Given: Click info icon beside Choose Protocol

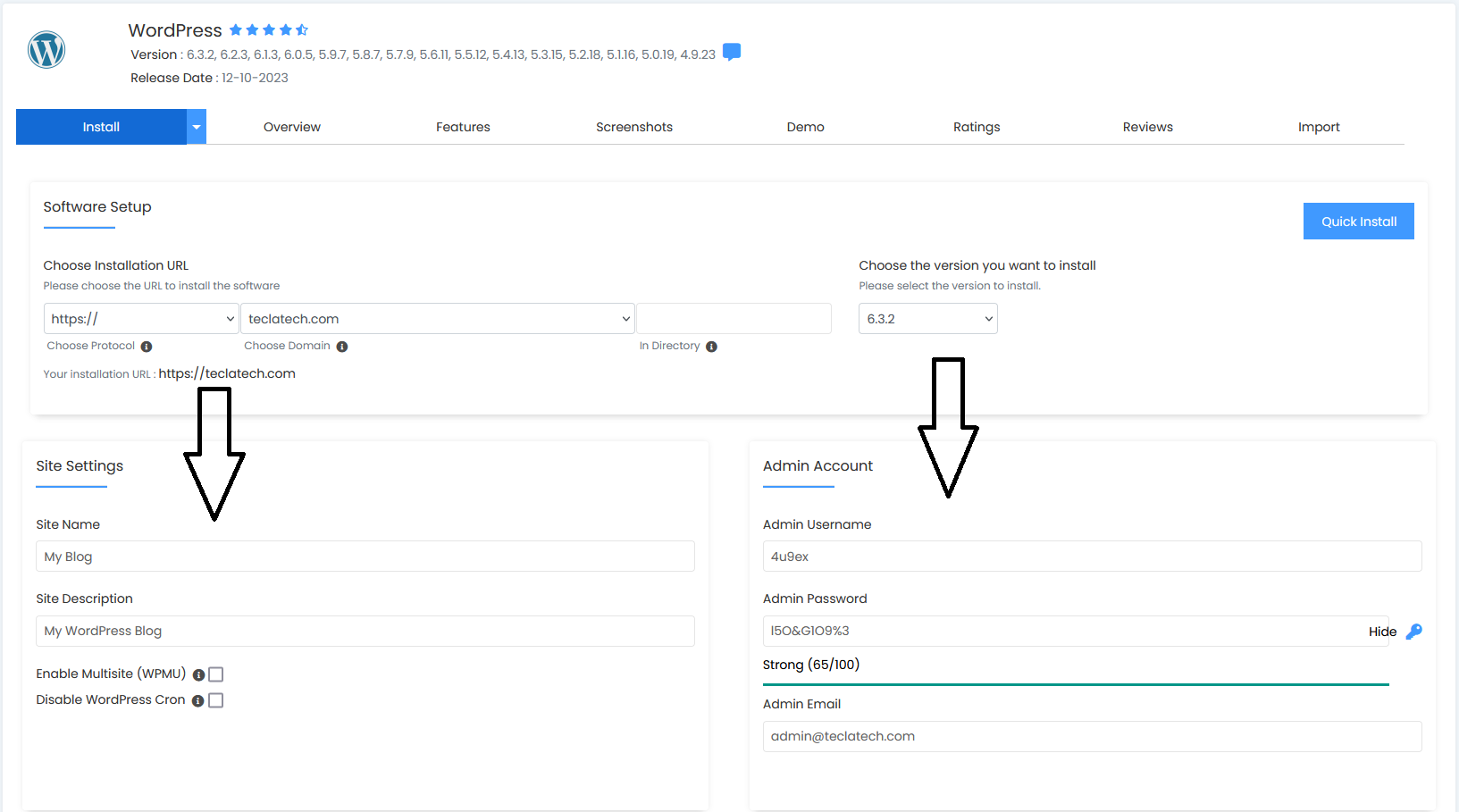Looking at the screenshot, I should [147, 347].
